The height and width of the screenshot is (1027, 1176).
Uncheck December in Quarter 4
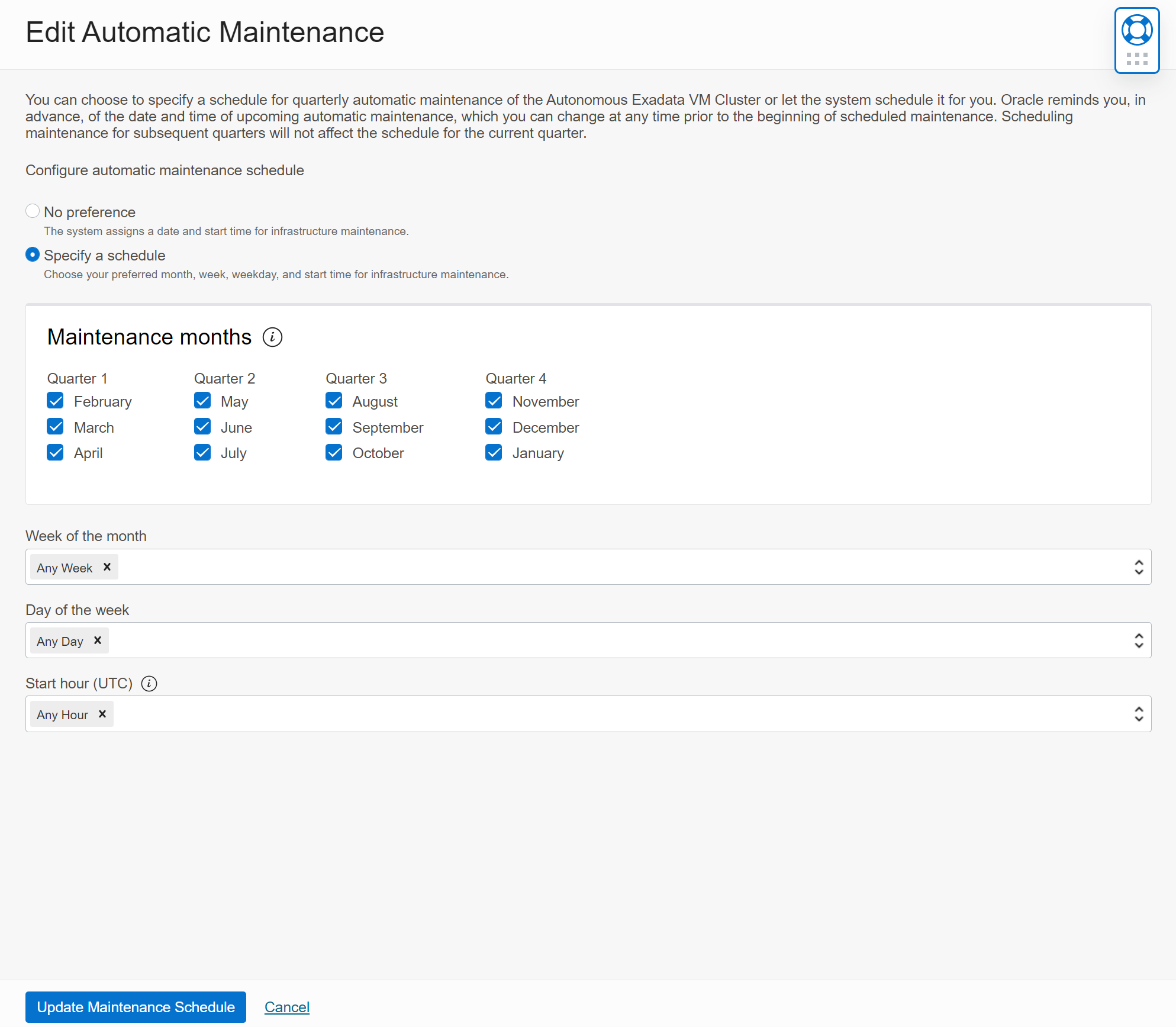pyautogui.click(x=494, y=426)
